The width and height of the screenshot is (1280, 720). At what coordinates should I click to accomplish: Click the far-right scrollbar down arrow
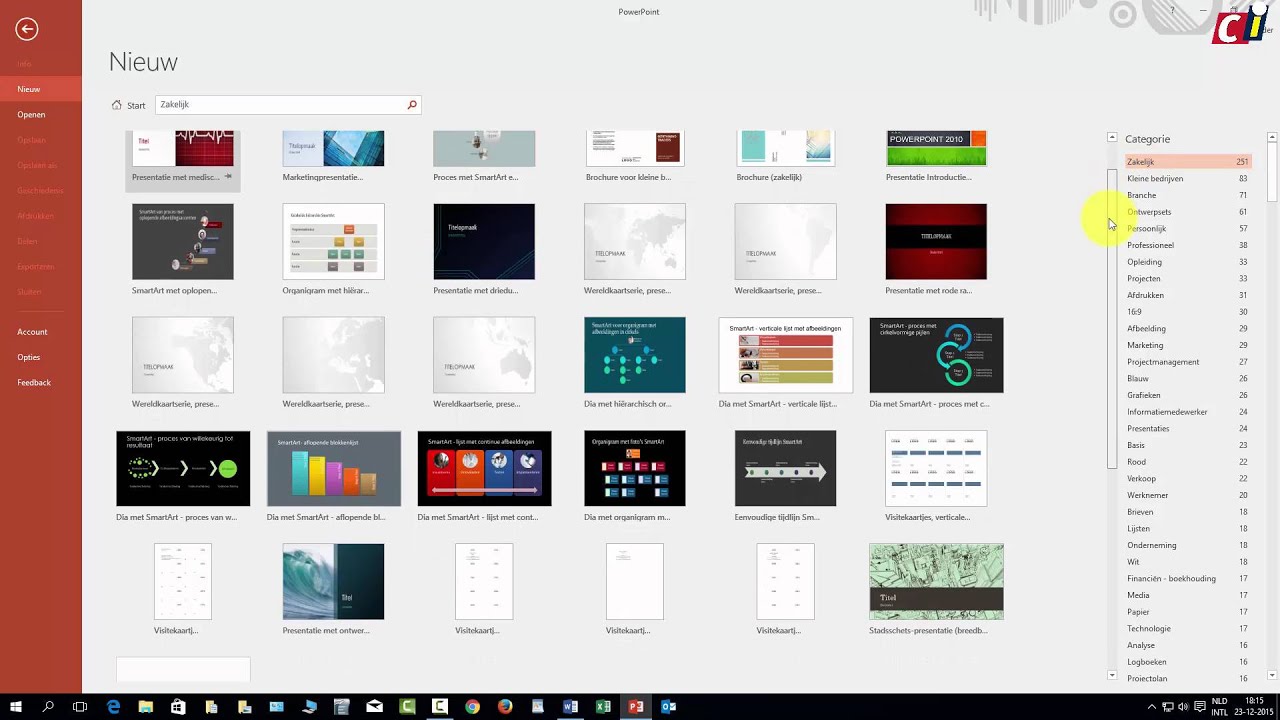point(1272,676)
